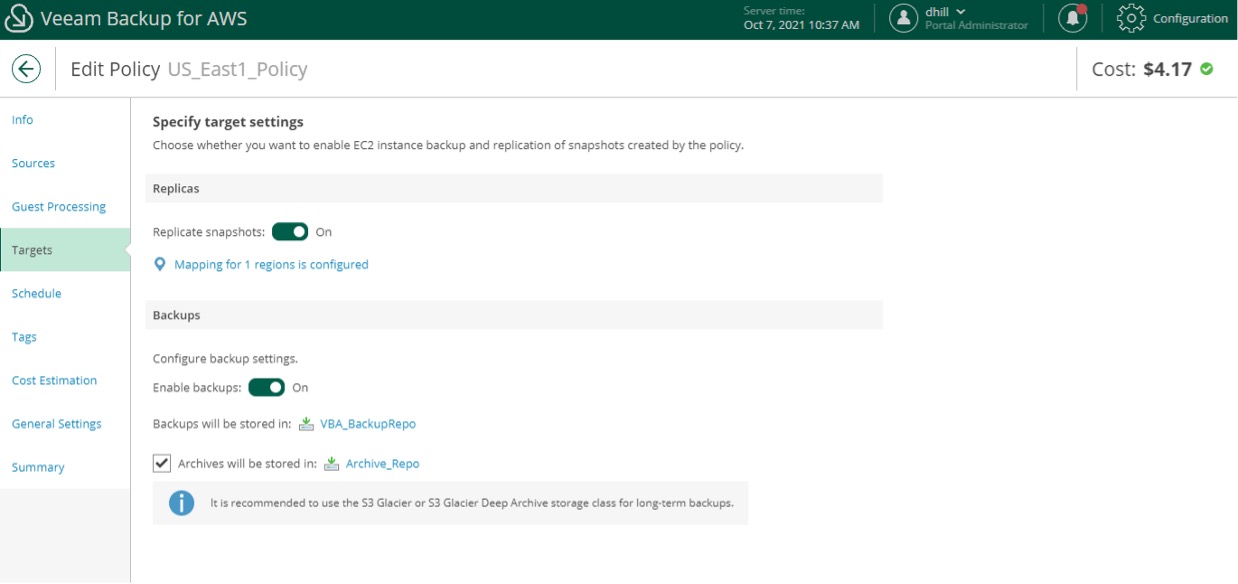The height and width of the screenshot is (584, 1238).
Task: Open the Tags step
Action: (24, 337)
